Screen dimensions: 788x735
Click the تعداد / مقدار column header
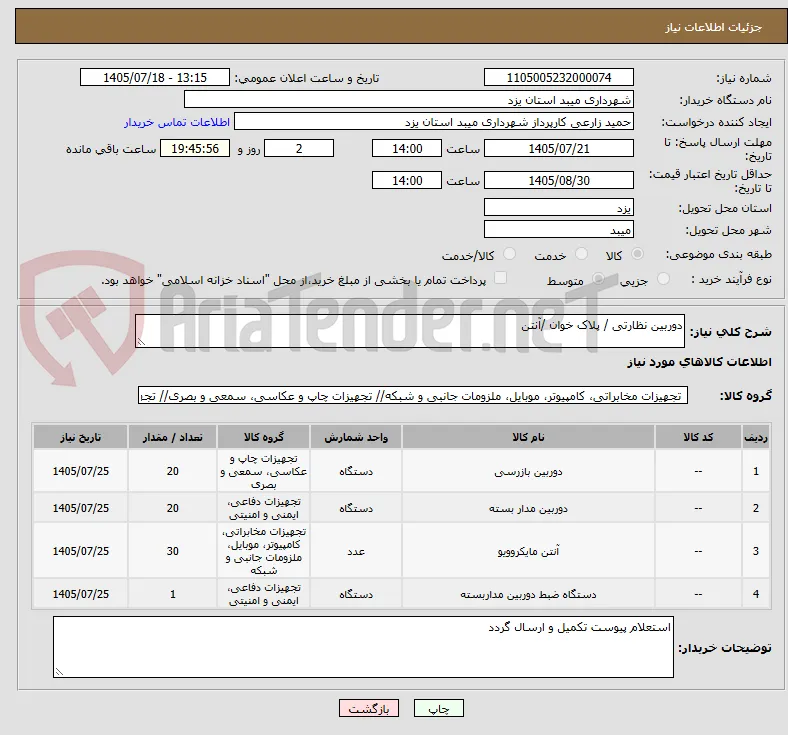pos(172,437)
